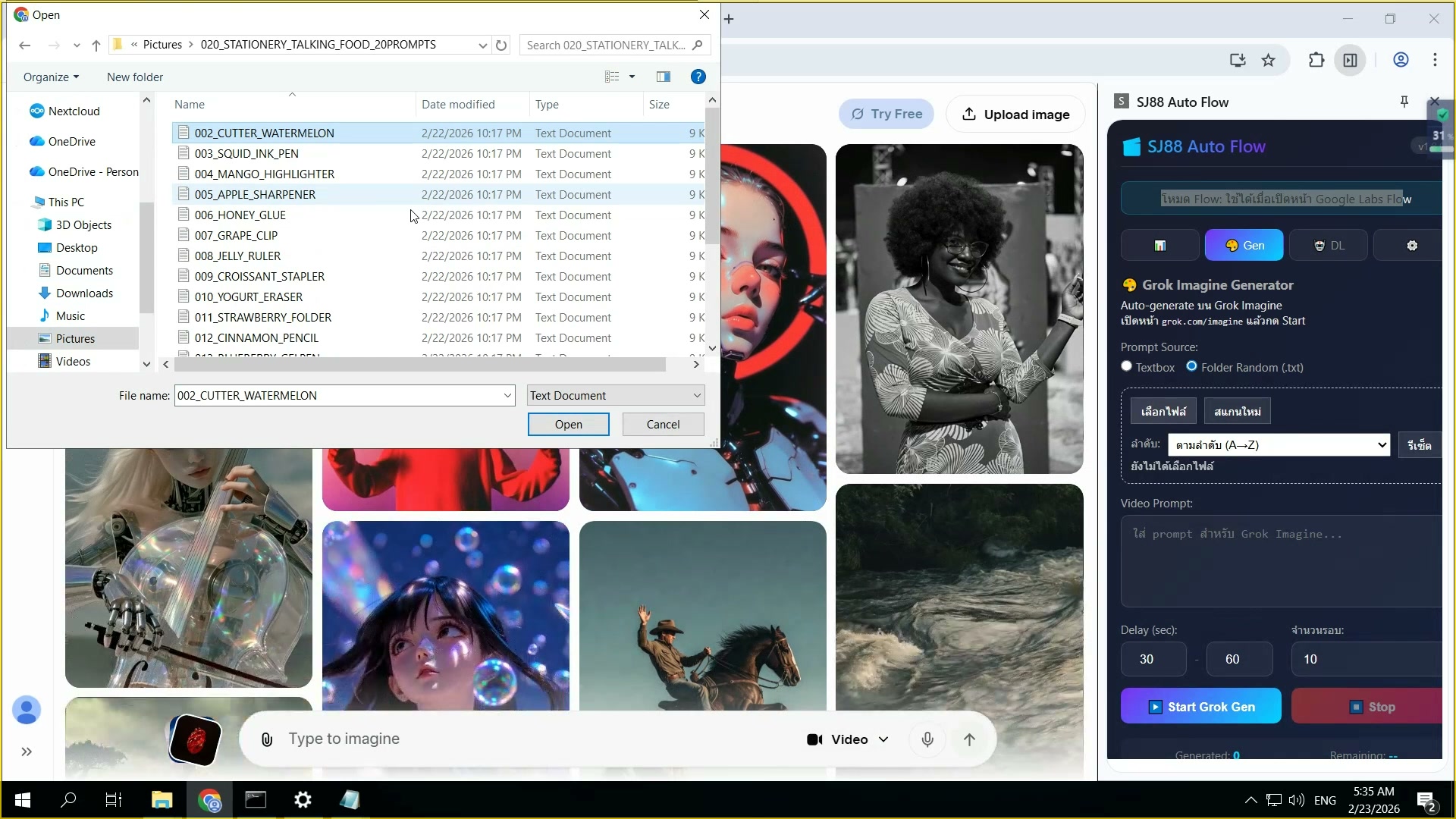
Task: Expand the Video mode dropdown in the imagine bar
Action: point(884,739)
